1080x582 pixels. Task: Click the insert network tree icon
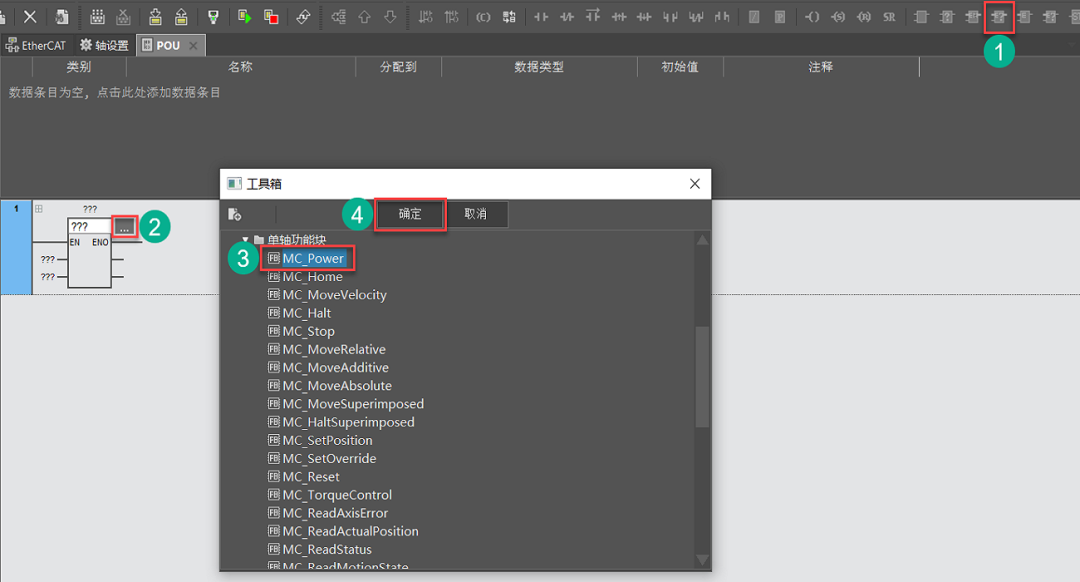(x=338, y=17)
